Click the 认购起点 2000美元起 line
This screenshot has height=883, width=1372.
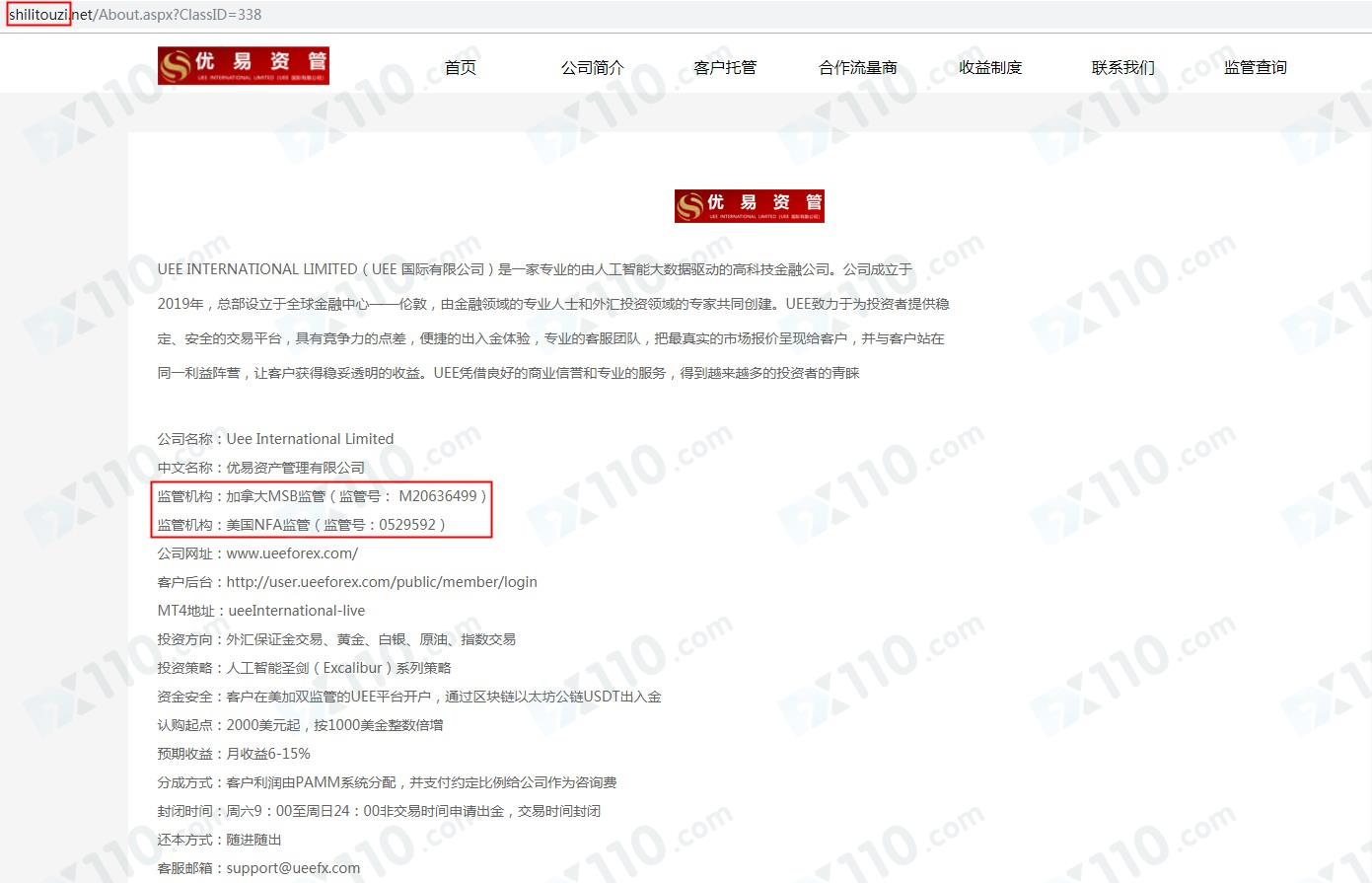[x=300, y=725]
